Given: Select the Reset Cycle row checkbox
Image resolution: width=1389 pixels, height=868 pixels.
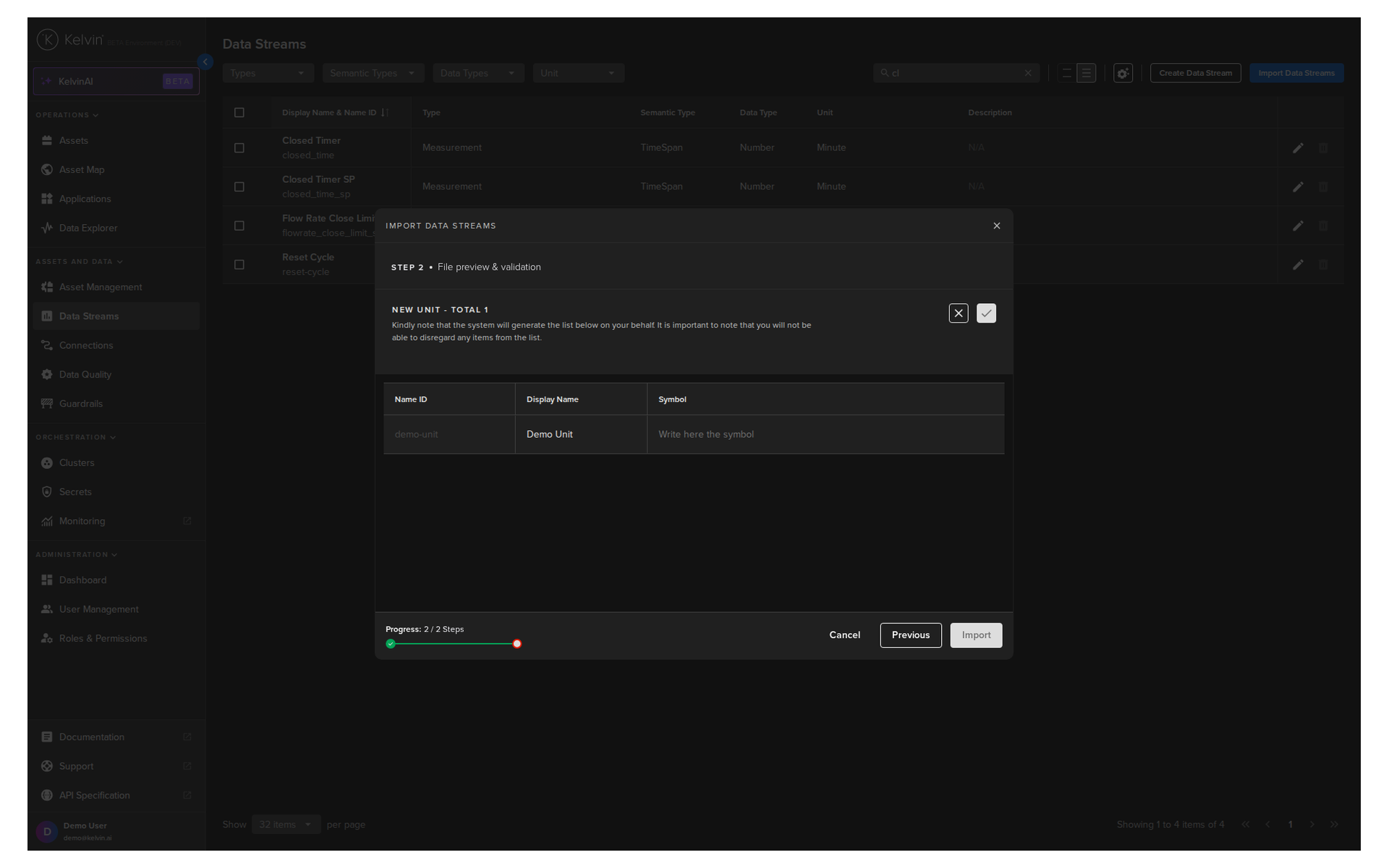Looking at the screenshot, I should point(239,265).
